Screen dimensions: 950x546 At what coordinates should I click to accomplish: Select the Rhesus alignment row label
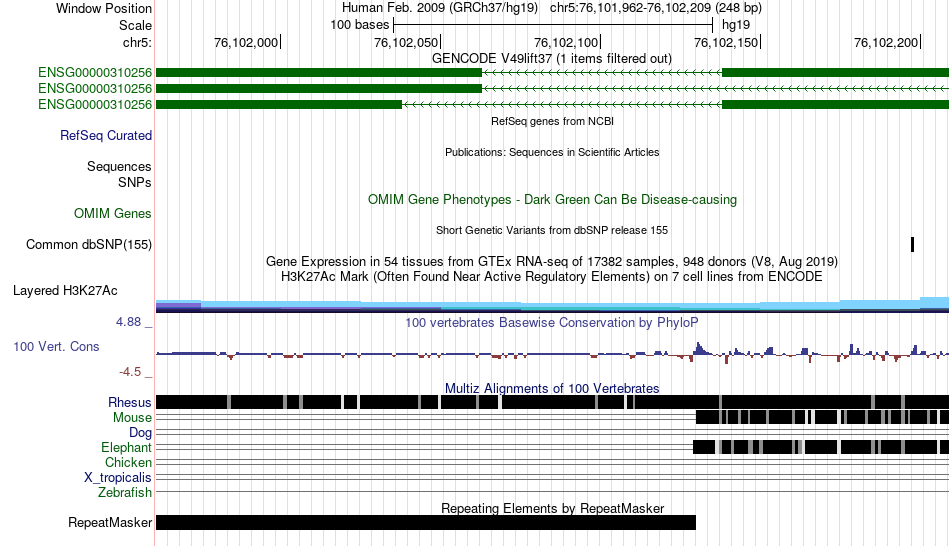tap(130, 402)
